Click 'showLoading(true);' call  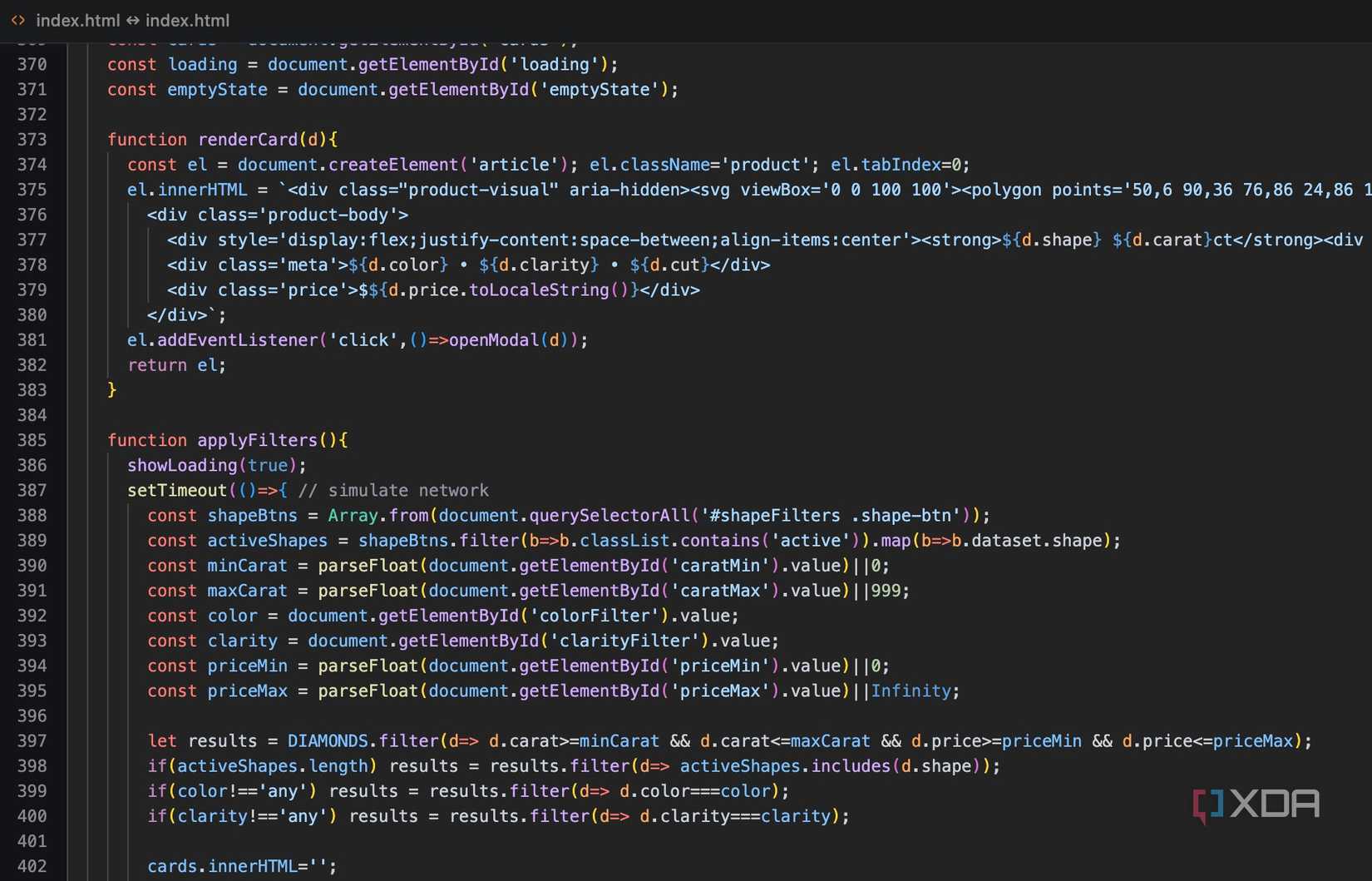pos(217,465)
